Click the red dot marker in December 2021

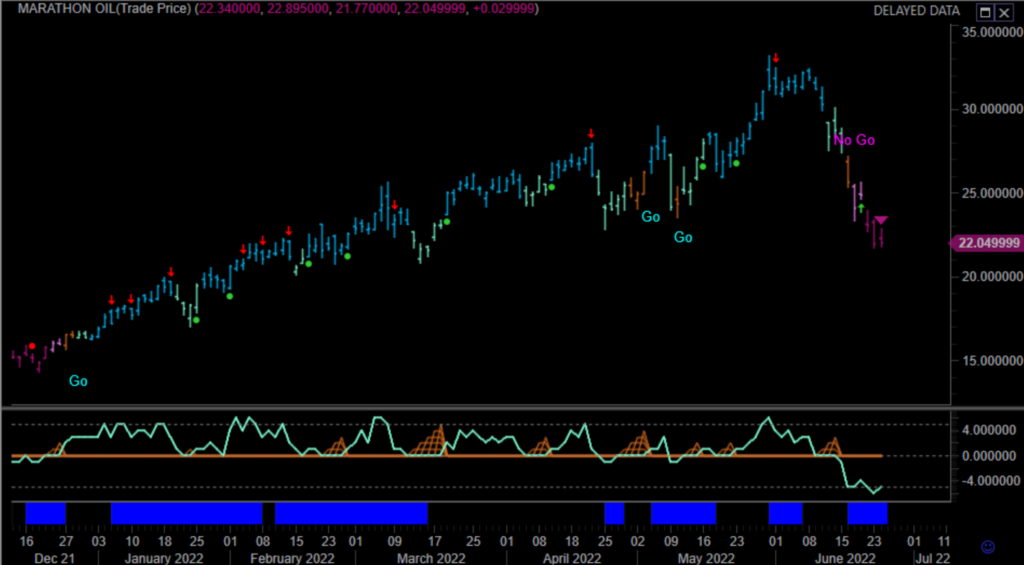click(x=31, y=346)
